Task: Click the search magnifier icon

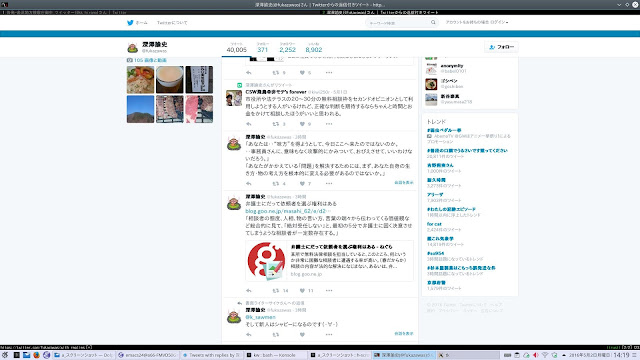Action: tap(433, 23)
